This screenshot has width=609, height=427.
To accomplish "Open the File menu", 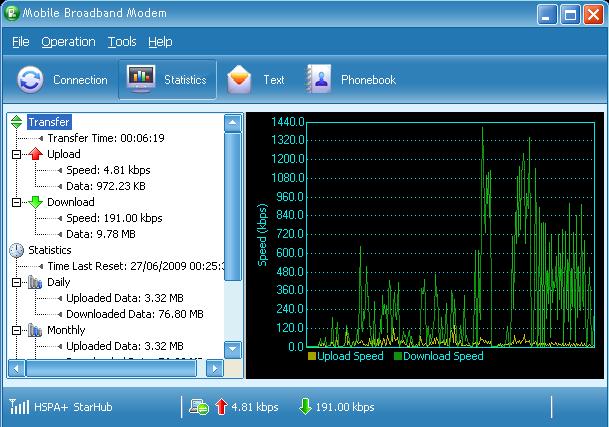I will pos(21,42).
